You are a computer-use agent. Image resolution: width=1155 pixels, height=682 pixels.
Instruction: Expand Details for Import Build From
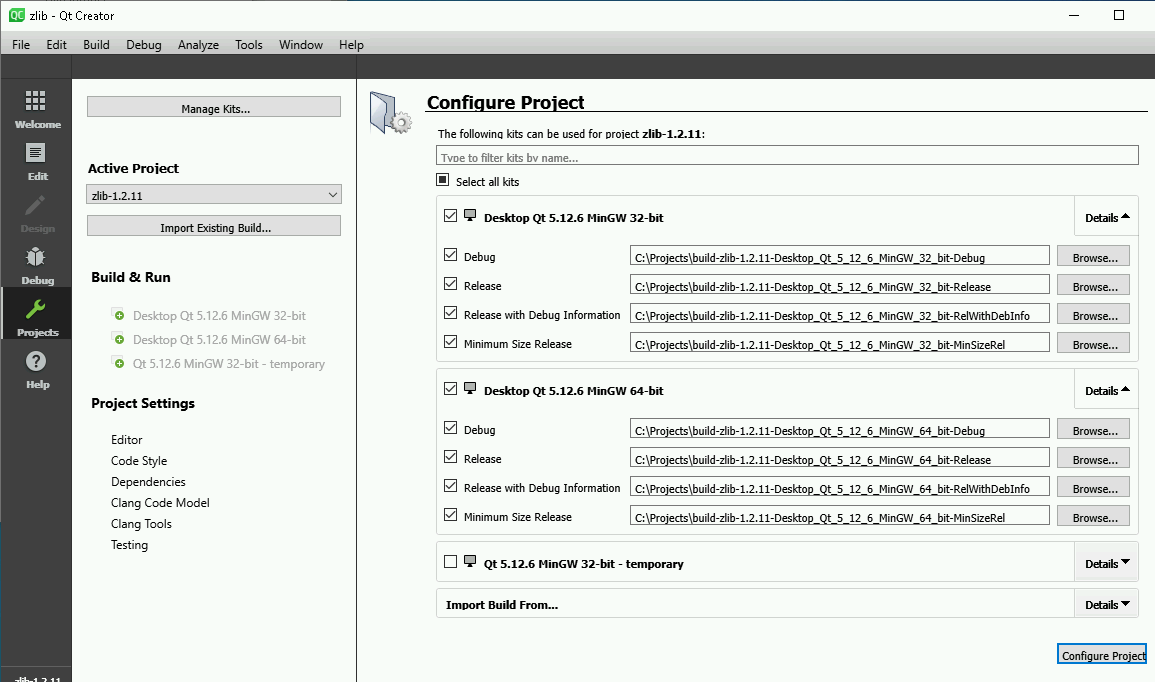[1106, 605]
